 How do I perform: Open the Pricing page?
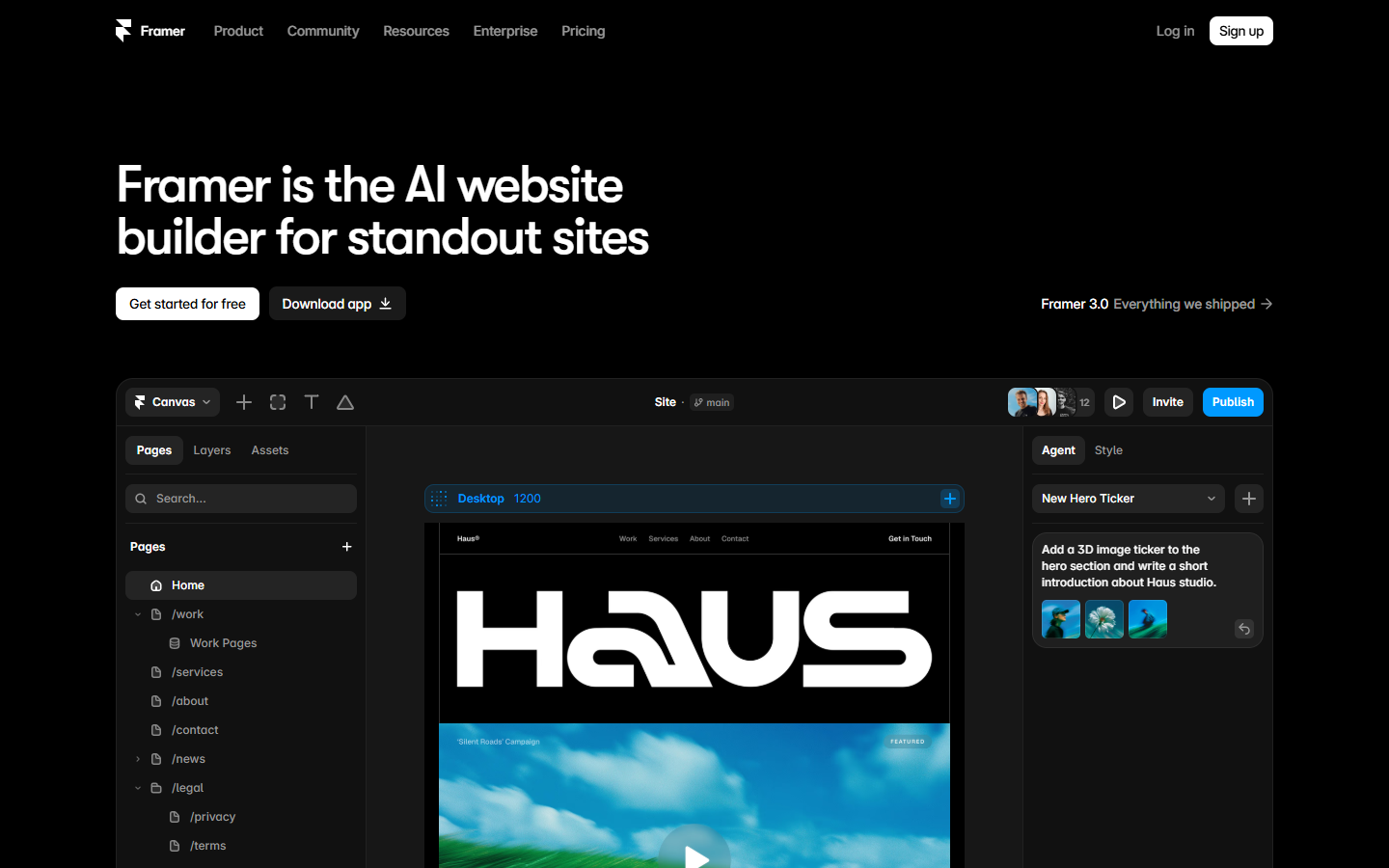point(584,31)
